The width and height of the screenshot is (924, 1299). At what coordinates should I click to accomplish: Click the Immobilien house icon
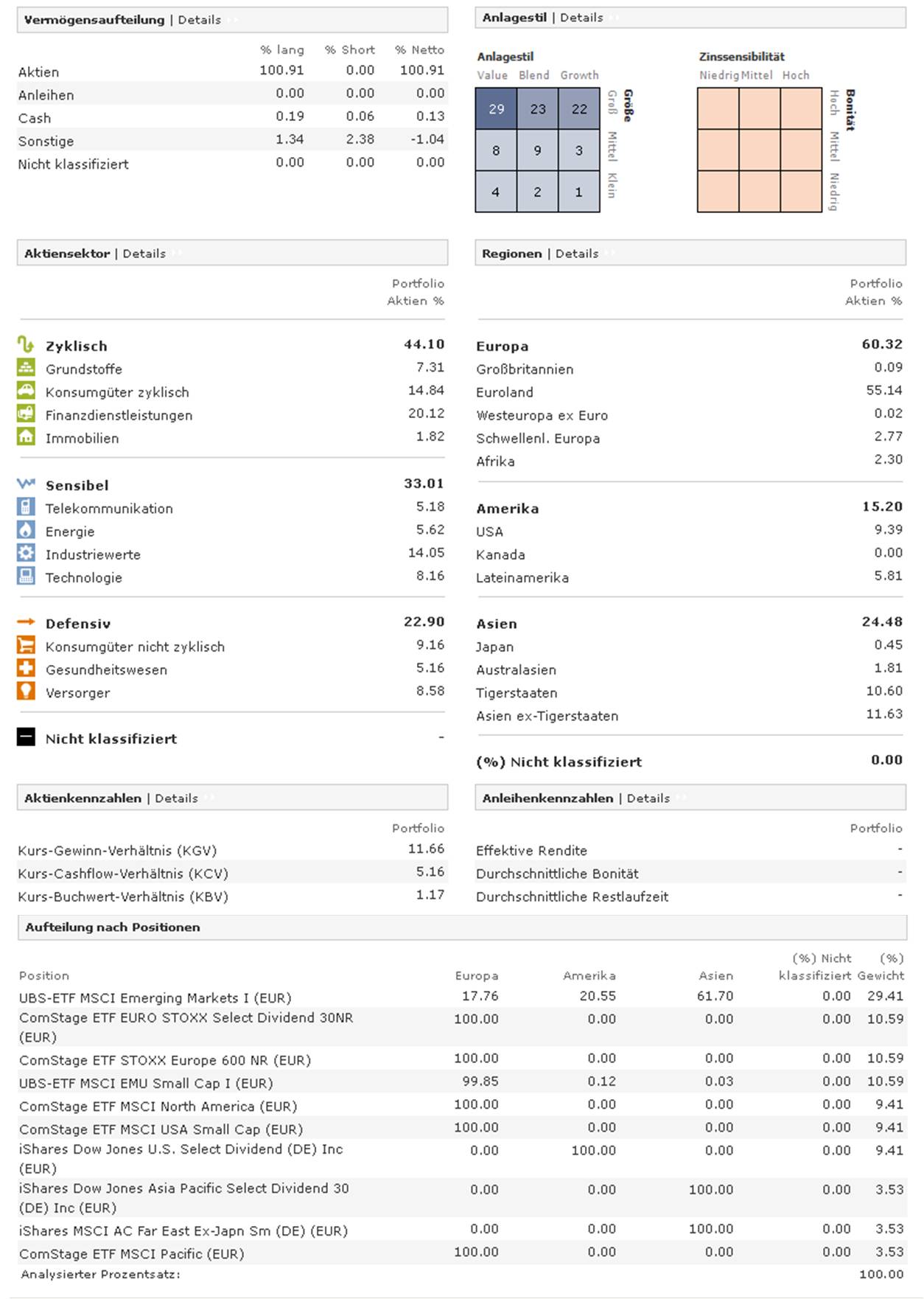click(26, 436)
